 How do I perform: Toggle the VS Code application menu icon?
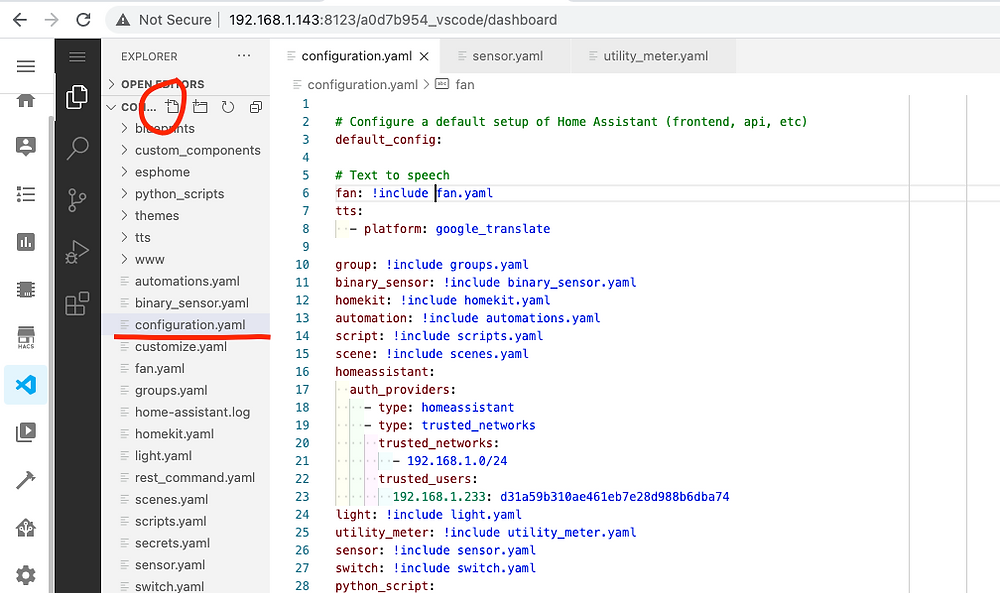click(77, 57)
